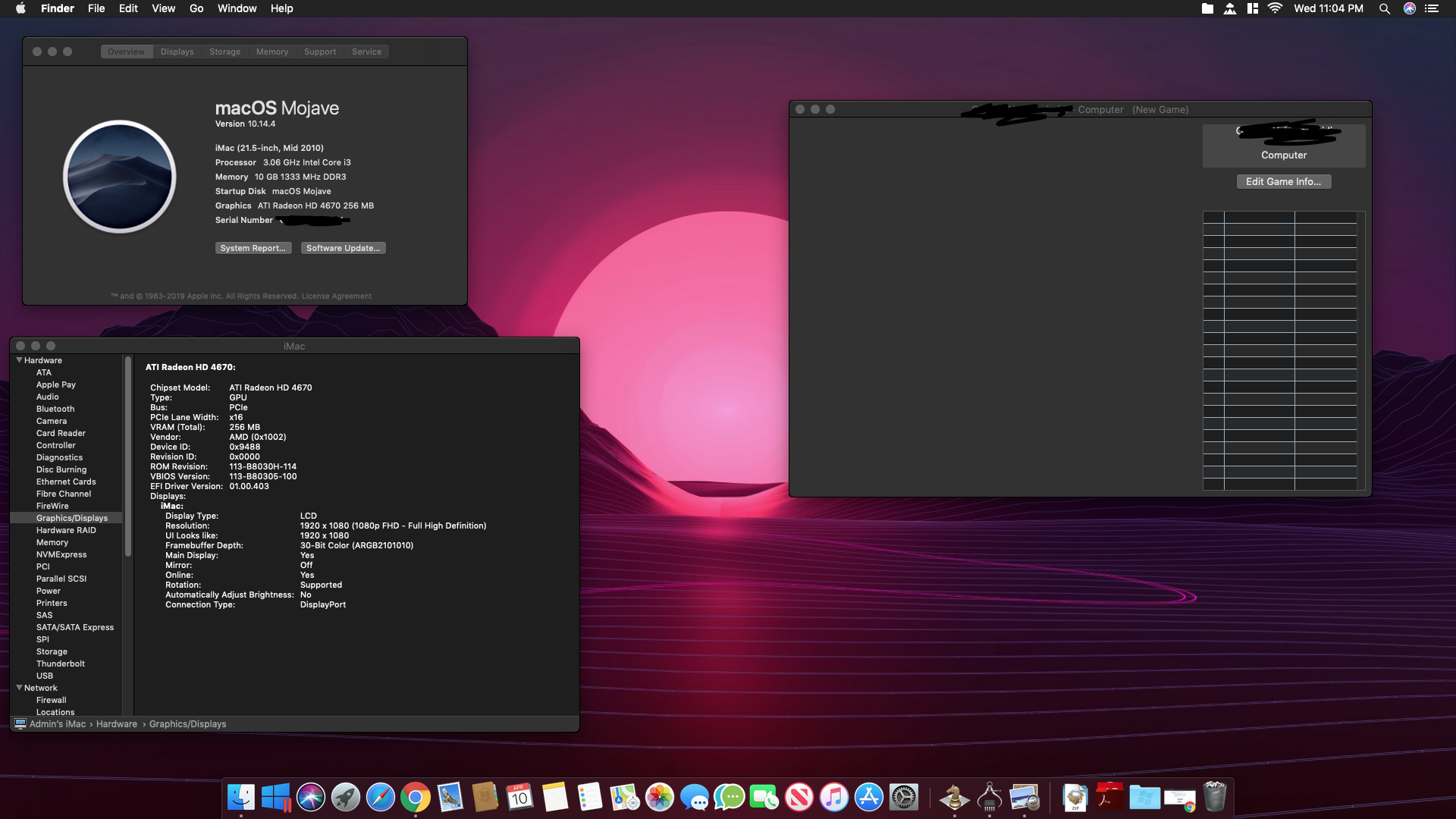
Task: Open Contacts book icon in dock
Action: pos(485,797)
